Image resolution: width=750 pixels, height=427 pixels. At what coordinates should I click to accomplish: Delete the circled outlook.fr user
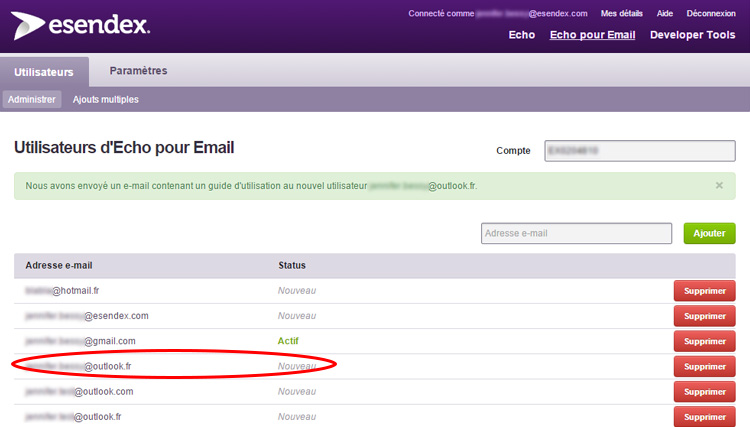tap(704, 366)
